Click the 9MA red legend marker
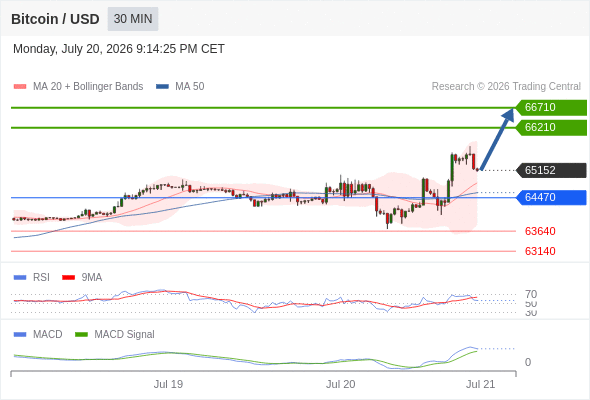The width and height of the screenshot is (590, 400). (x=68, y=278)
